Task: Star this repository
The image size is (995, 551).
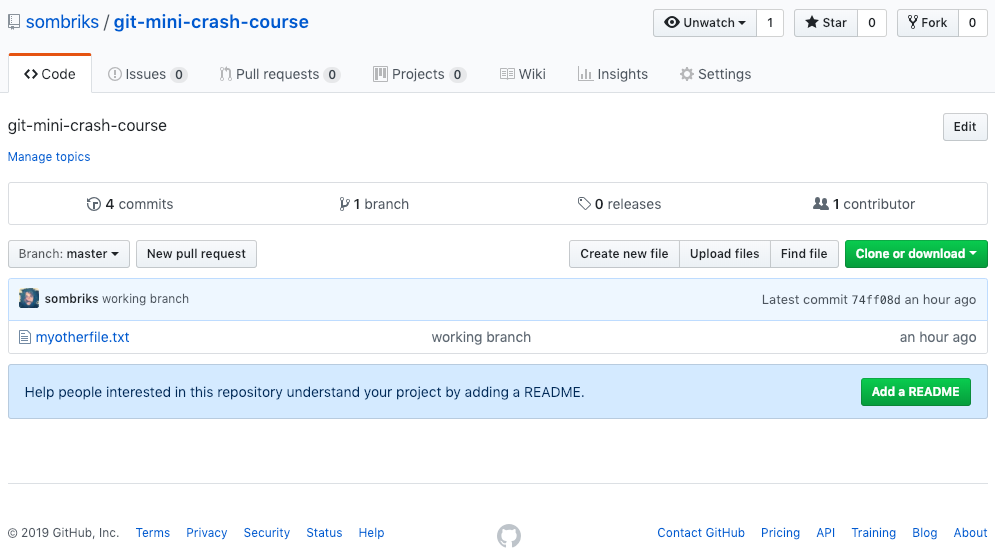Action: pos(826,23)
